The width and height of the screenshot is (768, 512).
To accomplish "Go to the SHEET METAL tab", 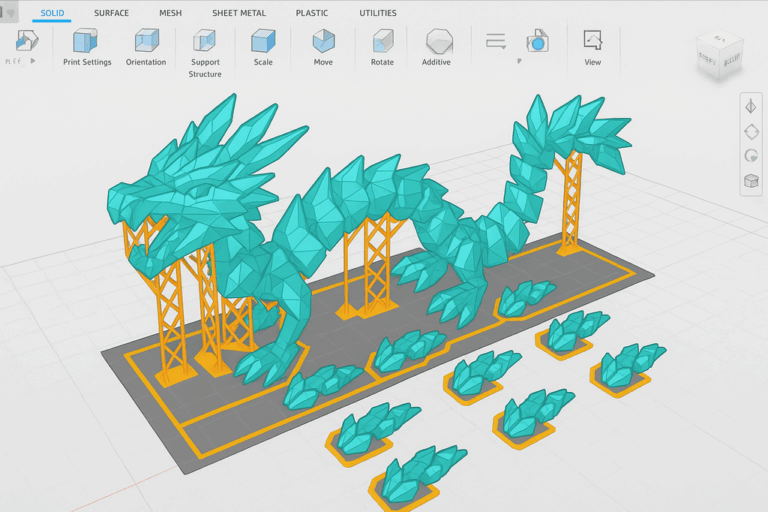I will click(239, 13).
